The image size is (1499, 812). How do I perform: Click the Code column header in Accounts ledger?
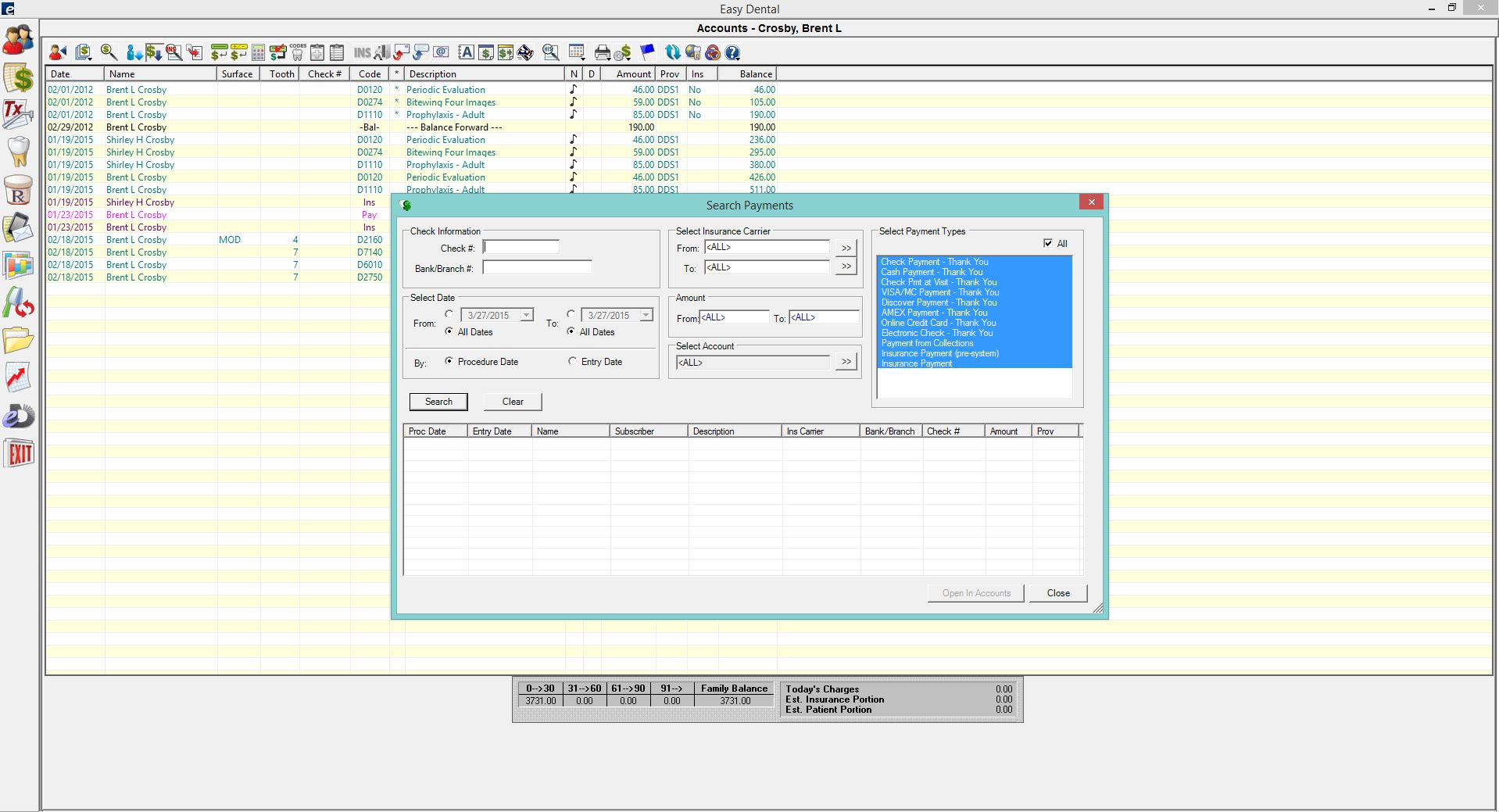point(370,74)
